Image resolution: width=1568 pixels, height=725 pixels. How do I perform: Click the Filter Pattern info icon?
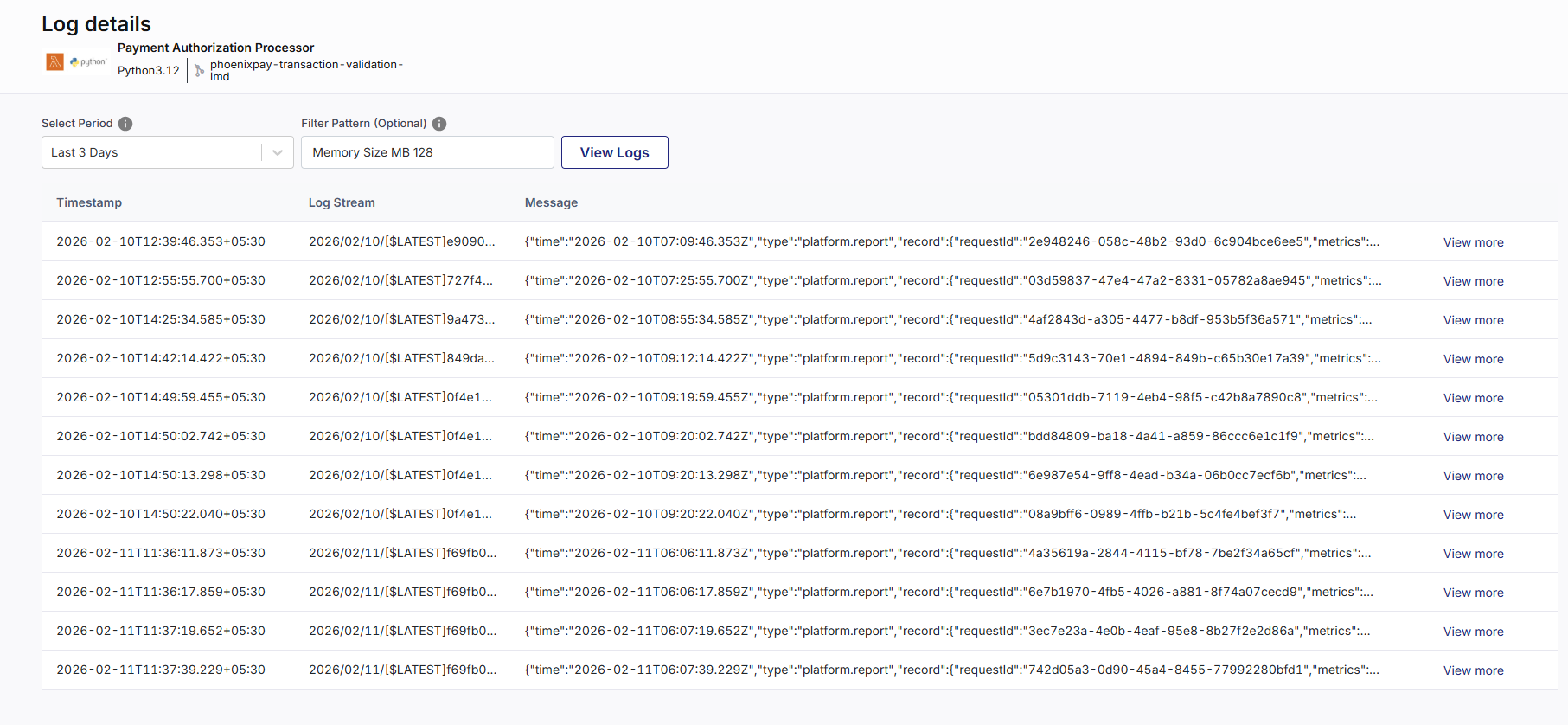pos(439,124)
